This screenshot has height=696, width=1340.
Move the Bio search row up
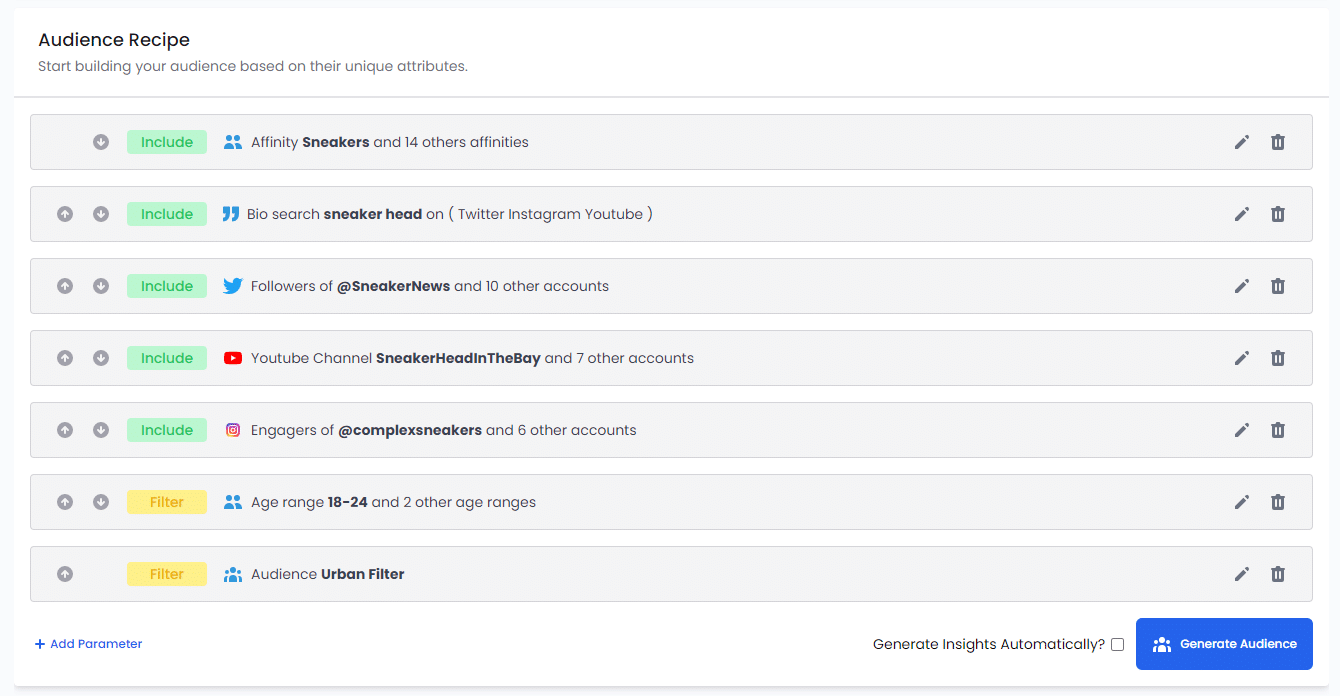point(65,214)
